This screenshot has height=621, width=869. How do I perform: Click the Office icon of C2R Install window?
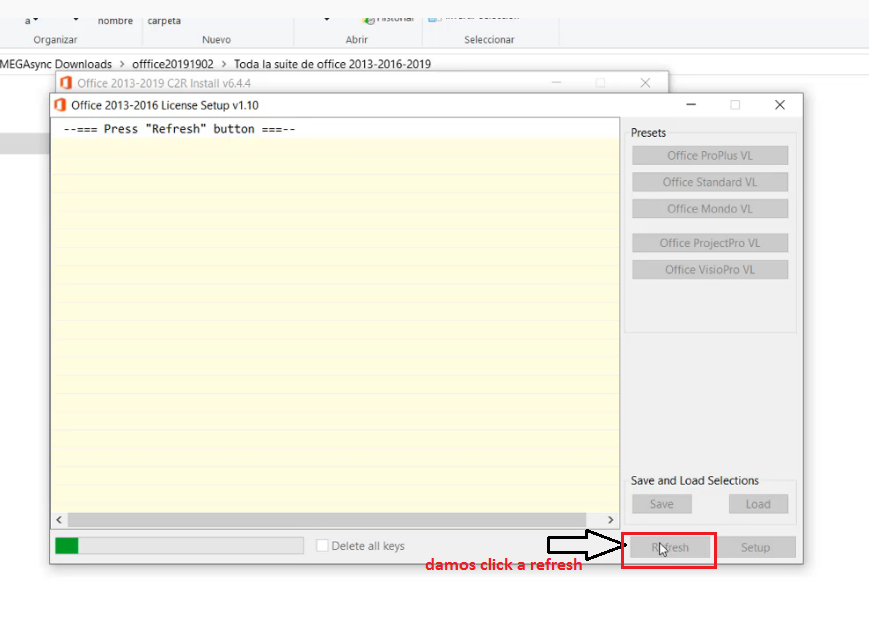(x=66, y=83)
